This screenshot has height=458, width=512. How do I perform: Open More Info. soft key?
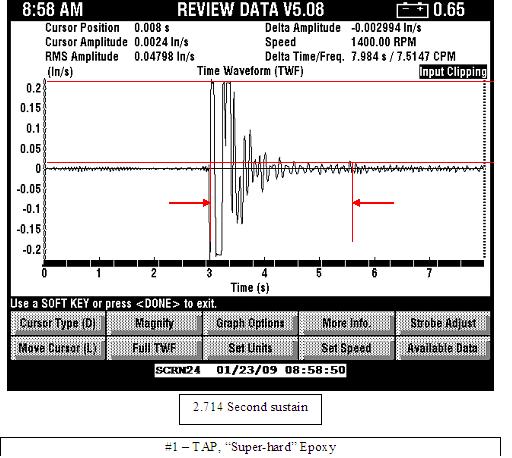[346, 323]
